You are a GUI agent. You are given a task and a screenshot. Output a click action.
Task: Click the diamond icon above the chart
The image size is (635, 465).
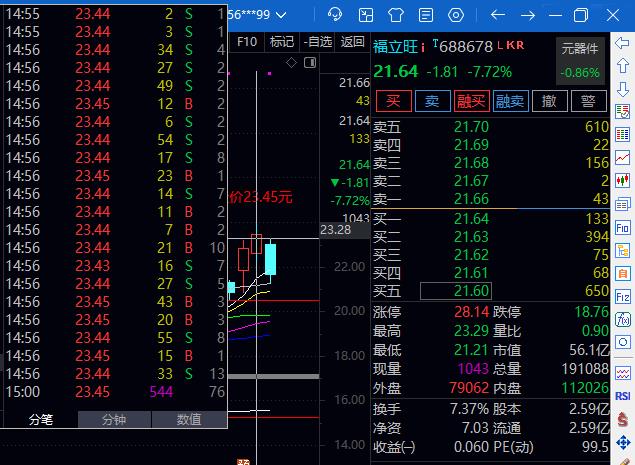291,63
